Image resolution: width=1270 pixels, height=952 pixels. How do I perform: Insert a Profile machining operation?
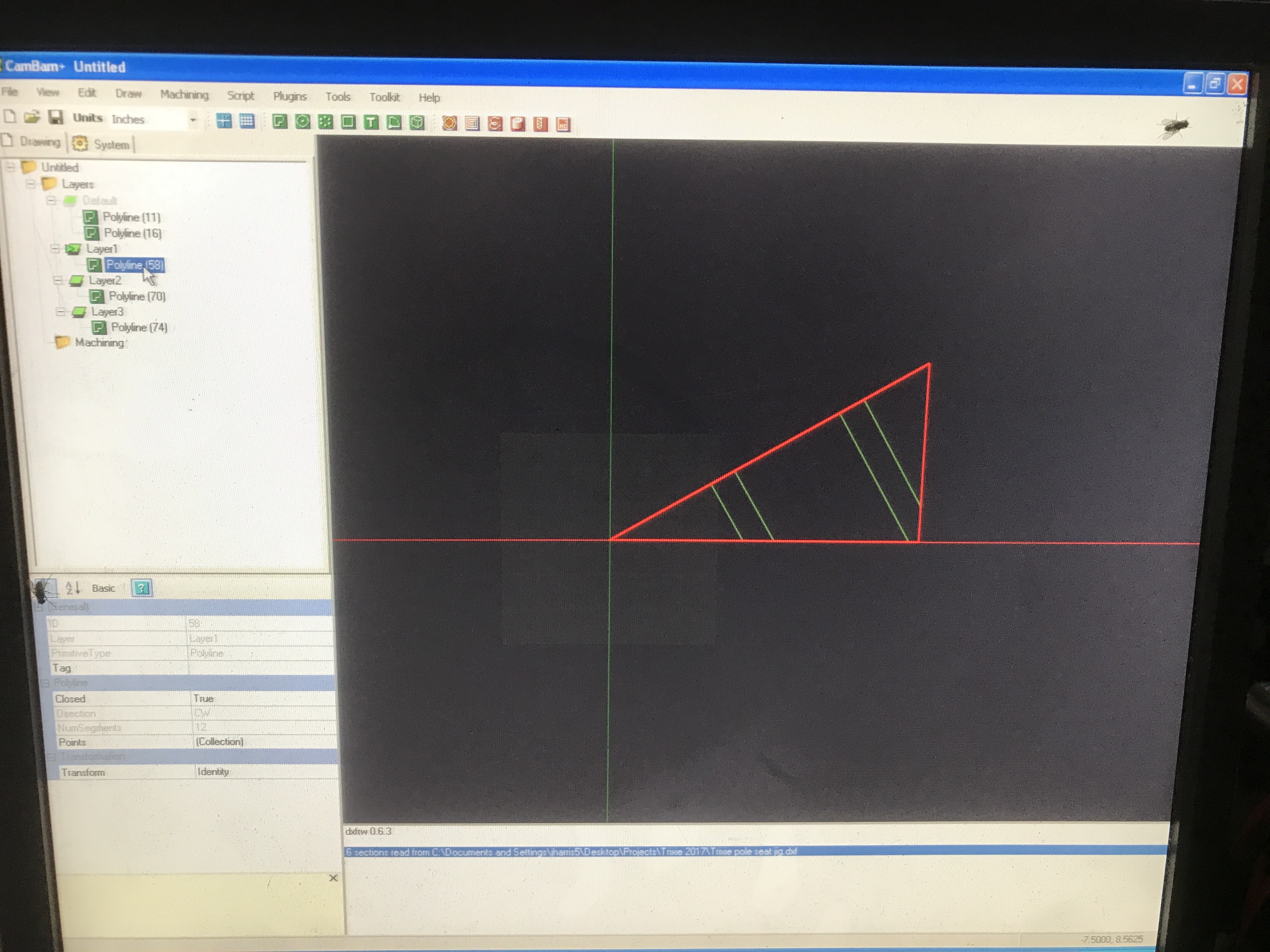(x=449, y=123)
